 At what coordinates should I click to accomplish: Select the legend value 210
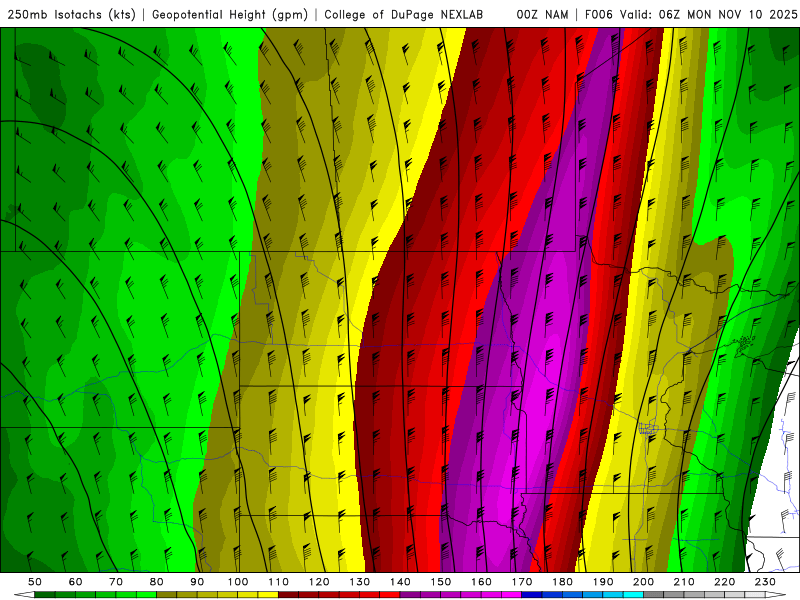(684, 582)
